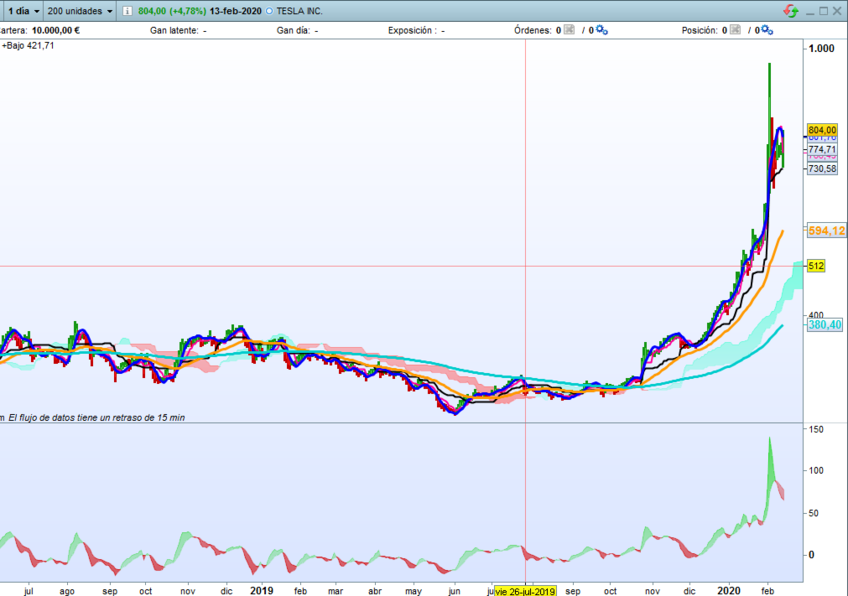This screenshot has height=596, width=848.
Task: Open the position list icon next to Posición
Action: [x=735, y=30]
